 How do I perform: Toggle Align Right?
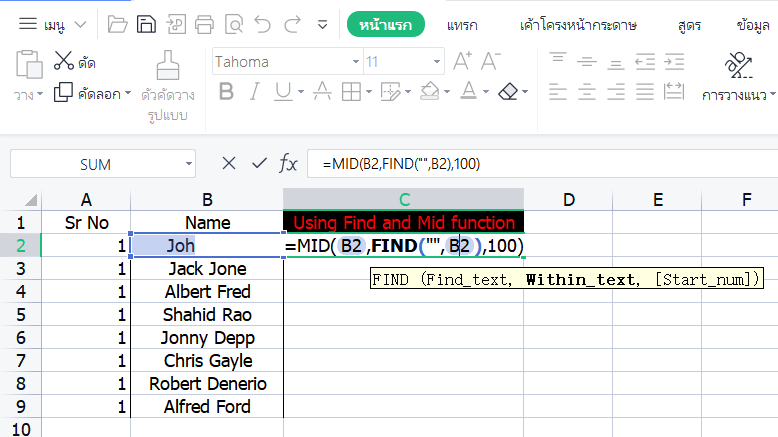click(x=616, y=92)
